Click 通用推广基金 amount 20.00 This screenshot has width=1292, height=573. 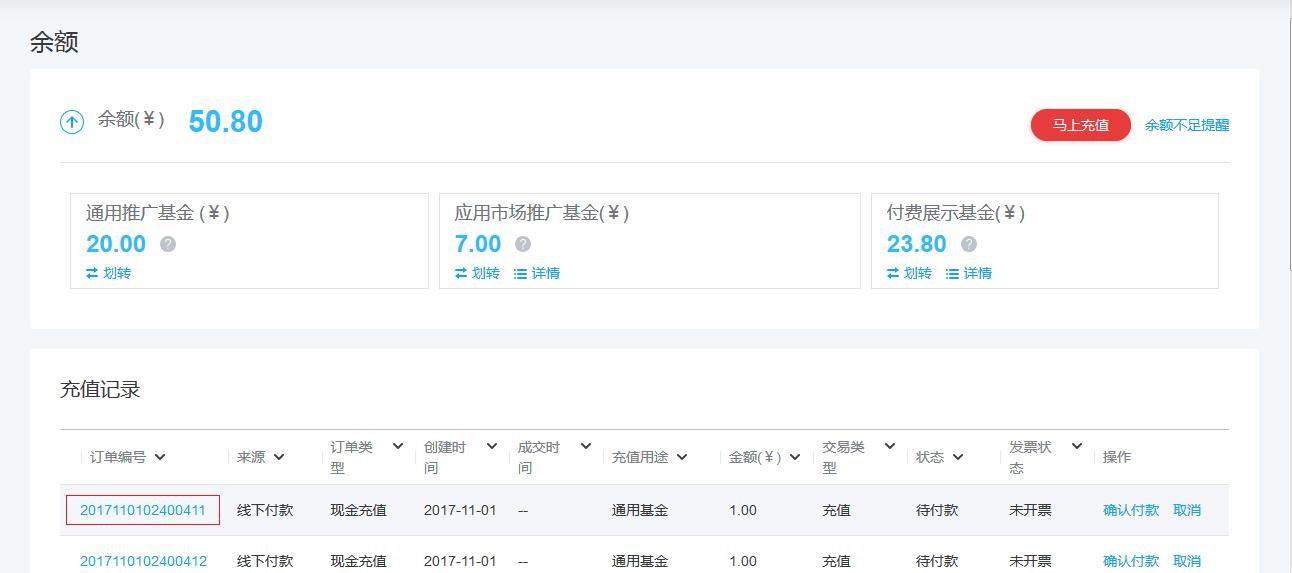click(116, 244)
